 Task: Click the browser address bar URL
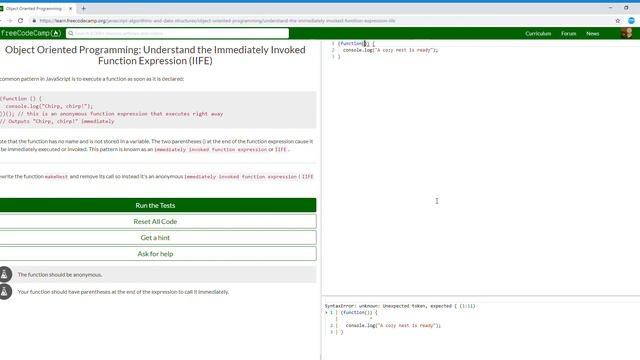[218, 20]
